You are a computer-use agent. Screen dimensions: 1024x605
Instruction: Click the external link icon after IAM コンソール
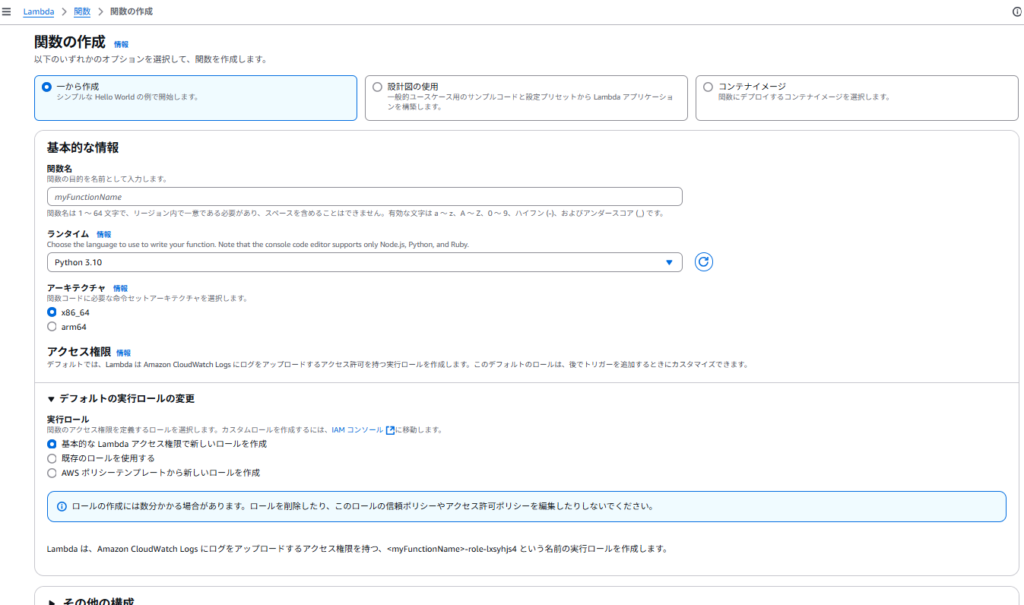click(x=391, y=430)
